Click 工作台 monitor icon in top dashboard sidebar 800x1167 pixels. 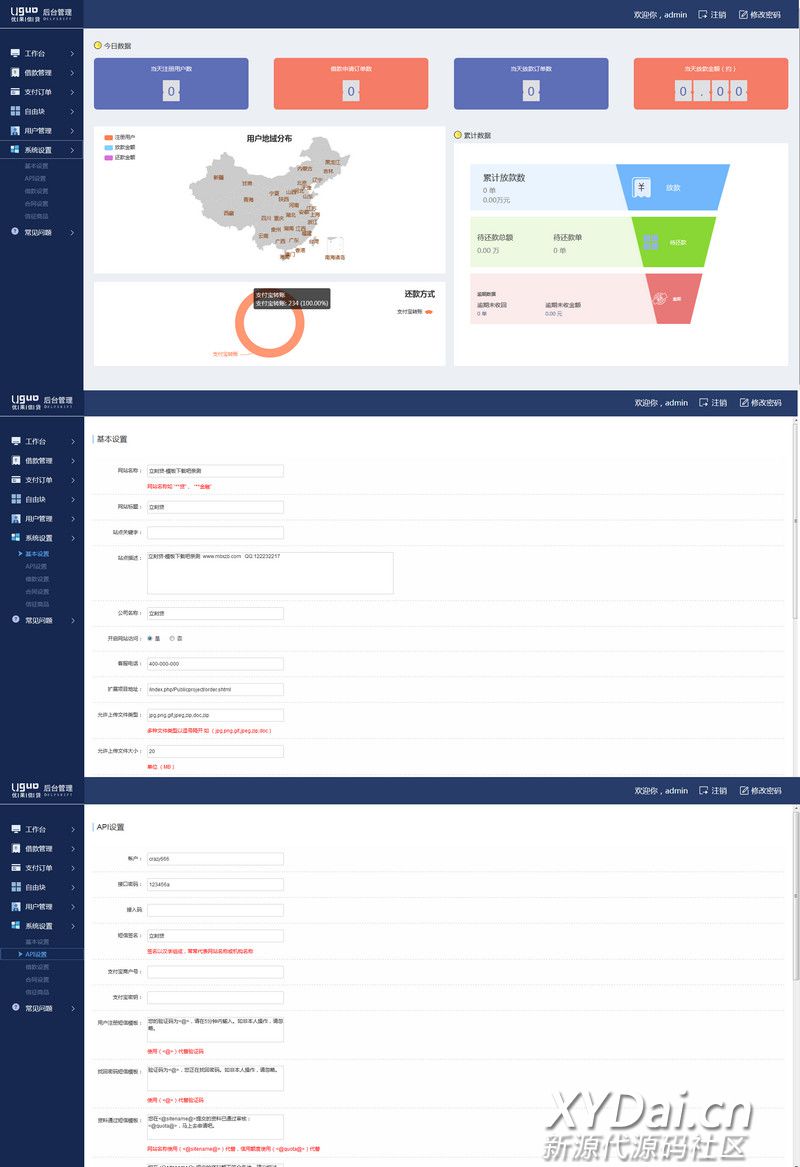tap(15, 53)
